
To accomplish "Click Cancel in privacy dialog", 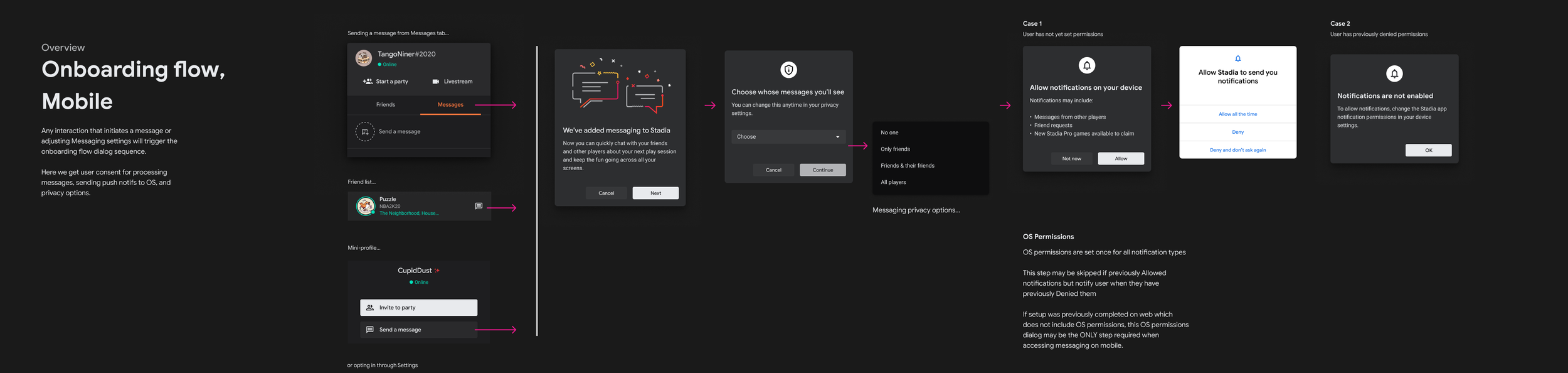I will coord(773,170).
